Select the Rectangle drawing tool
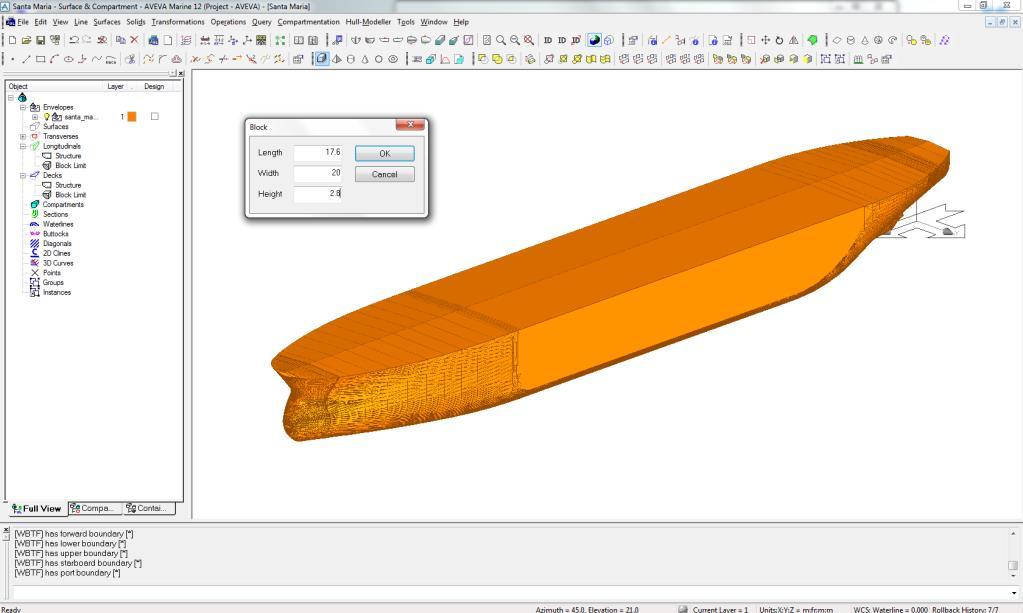The width and height of the screenshot is (1023, 613). pos(40,59)
